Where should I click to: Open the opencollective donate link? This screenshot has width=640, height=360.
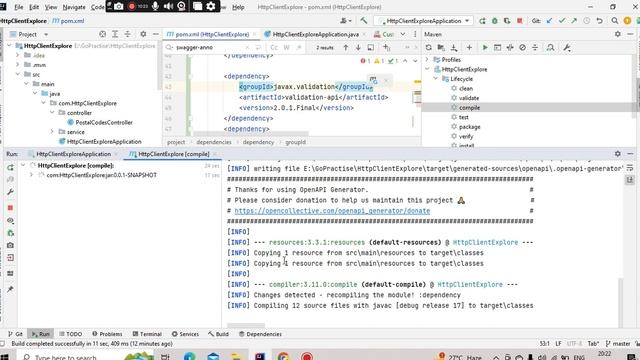tap(332, 211)
